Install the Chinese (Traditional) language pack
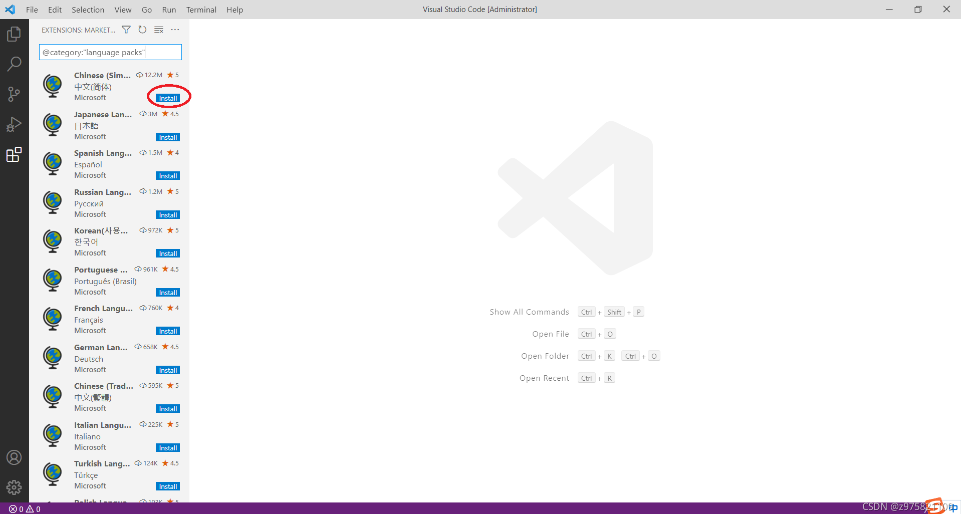This screenshot has height=514, width=963. point(168,409)
